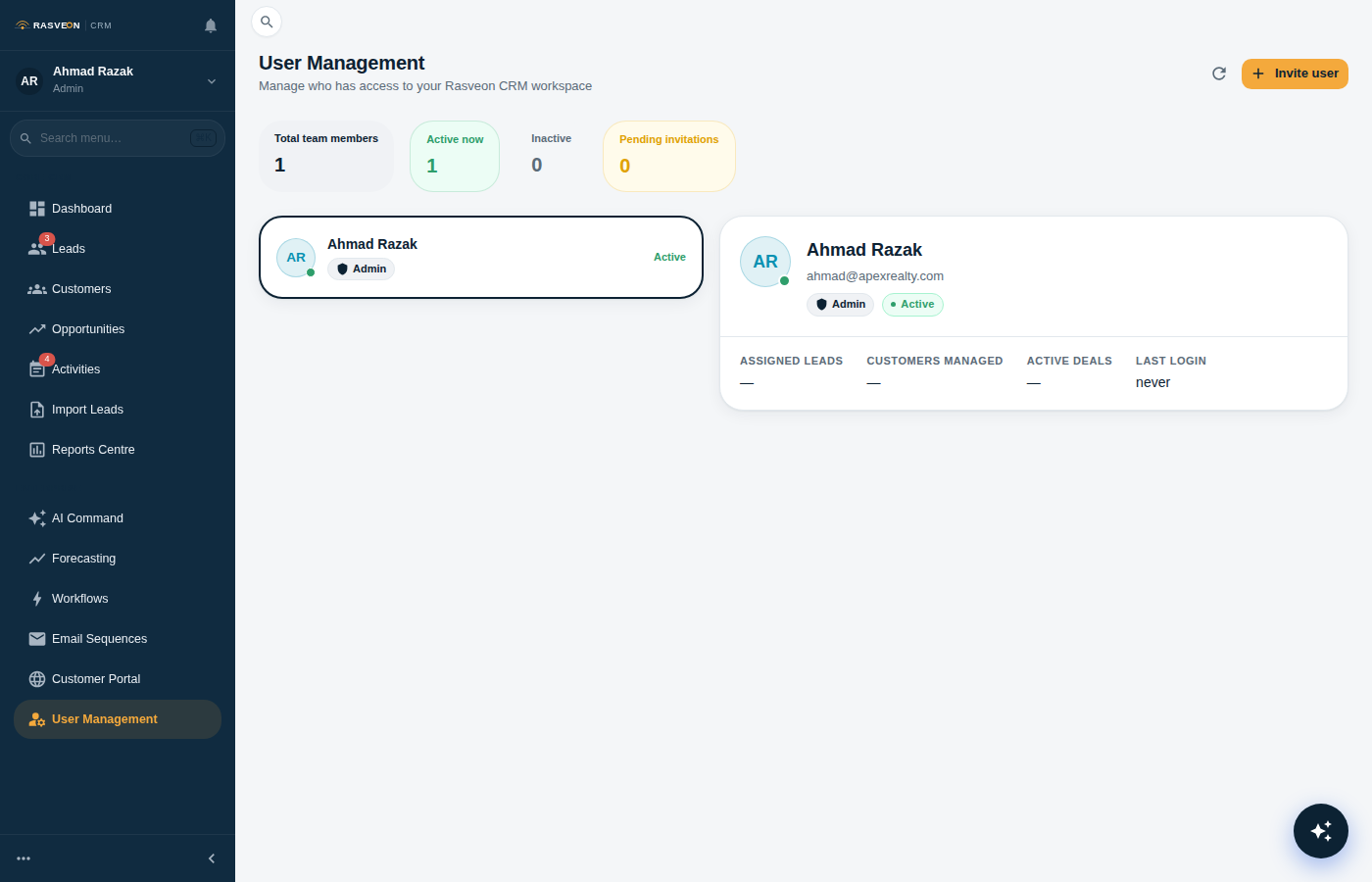
Task: Click the LAST LOGIN never value
Action: pos(1152,383)
